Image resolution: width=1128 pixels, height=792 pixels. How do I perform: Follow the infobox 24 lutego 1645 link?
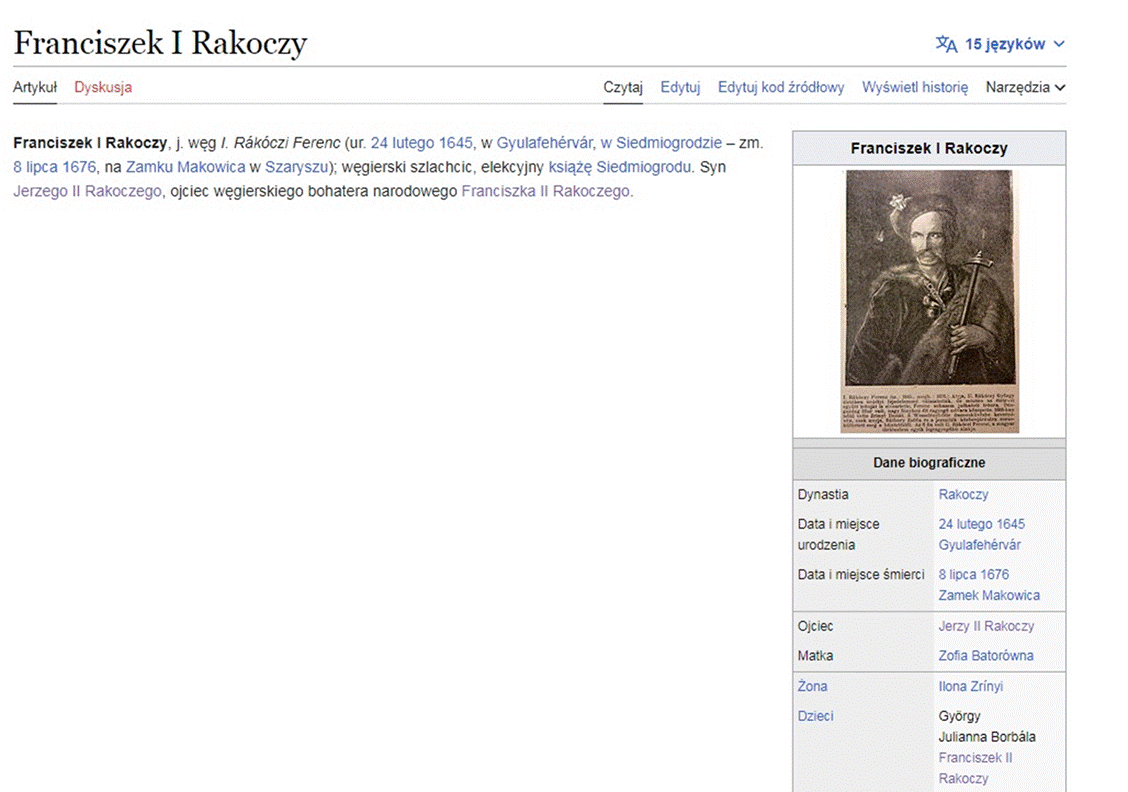[981, 524]
